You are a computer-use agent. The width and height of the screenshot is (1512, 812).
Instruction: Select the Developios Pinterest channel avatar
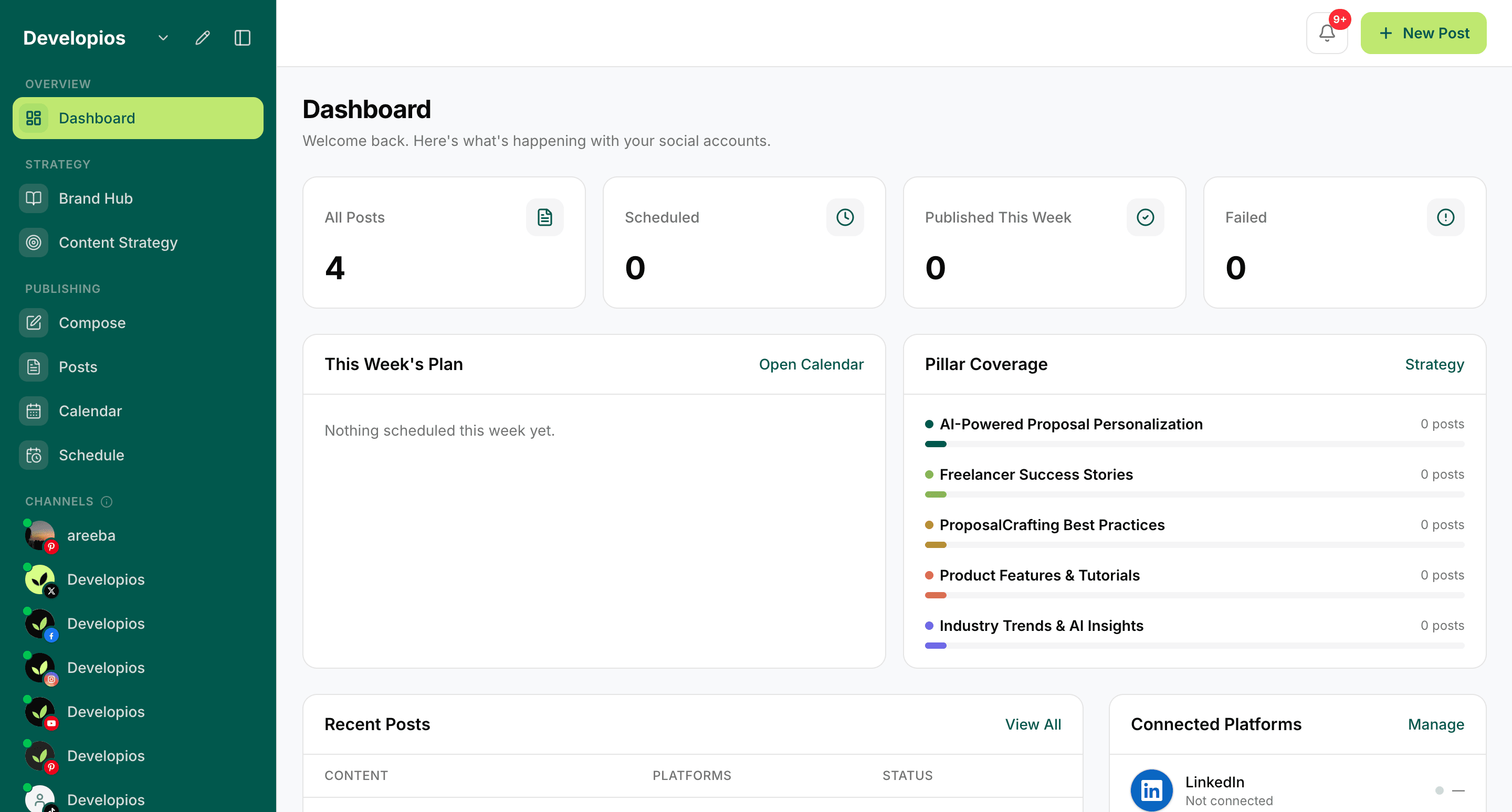click(x=40, y=756)
